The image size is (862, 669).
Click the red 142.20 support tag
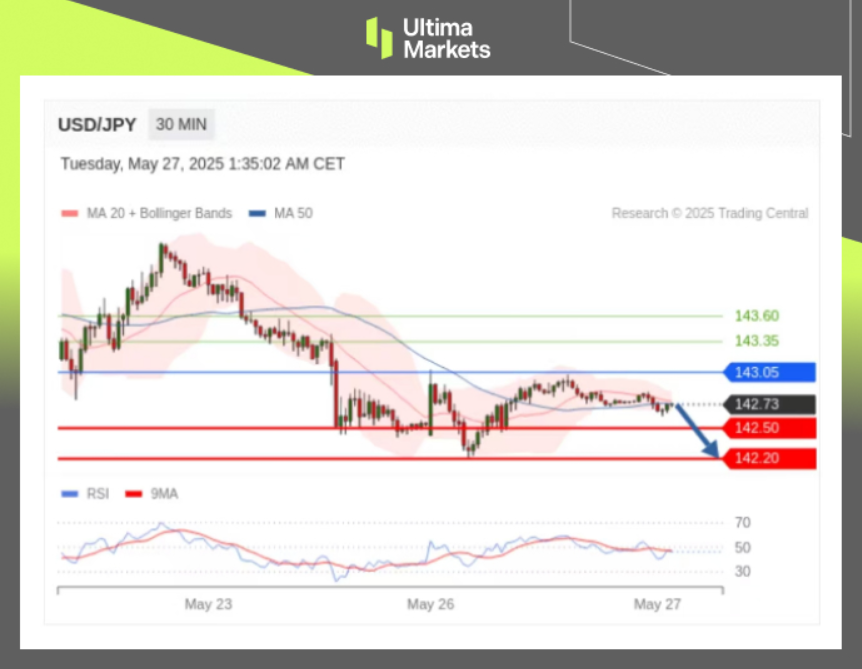pyautogui.click(x=769, y=458)
